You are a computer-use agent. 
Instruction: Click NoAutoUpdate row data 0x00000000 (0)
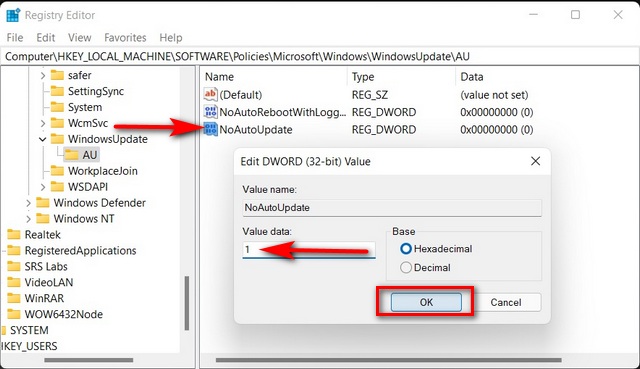point(497,130)
